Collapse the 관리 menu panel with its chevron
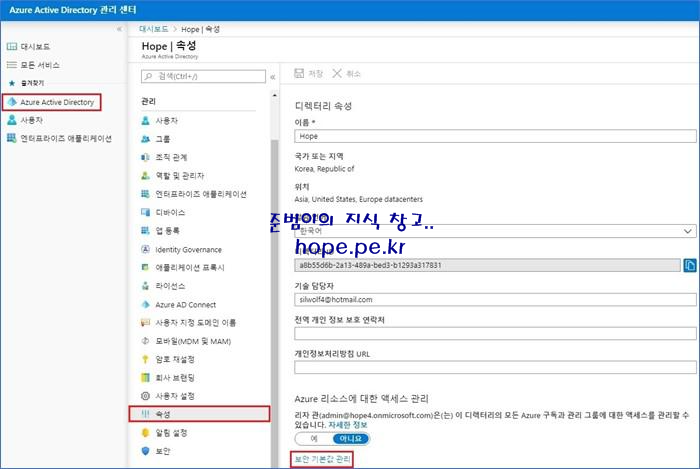The image size is (700, 469). (272, 77)
